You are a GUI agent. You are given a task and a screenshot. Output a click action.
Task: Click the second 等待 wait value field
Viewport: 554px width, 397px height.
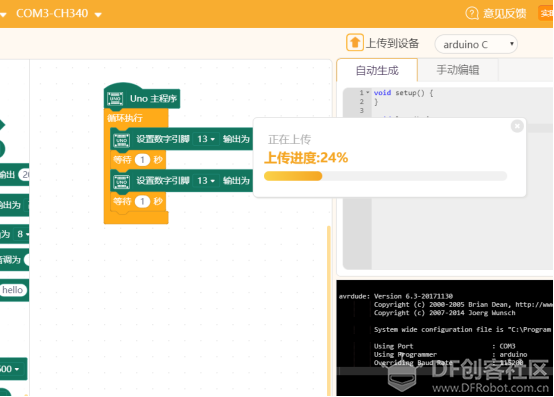142,202
